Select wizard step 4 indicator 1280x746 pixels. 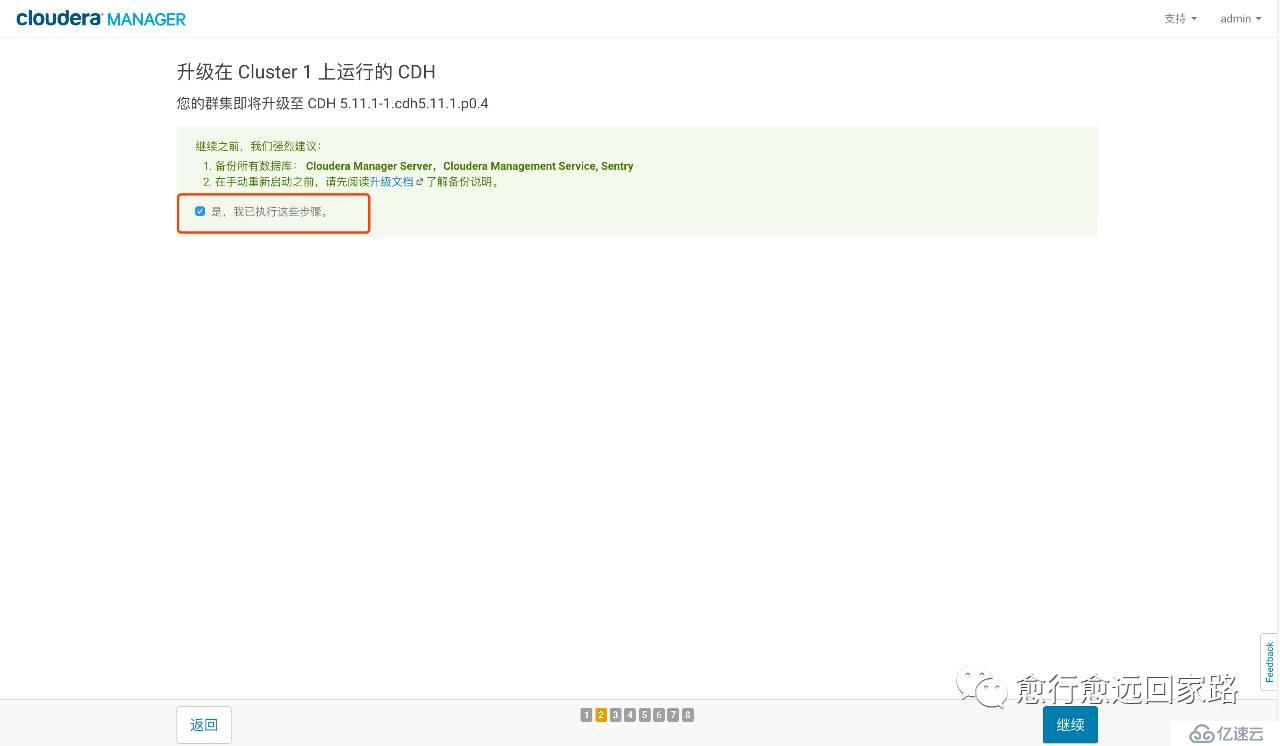[x=630, y=715]
